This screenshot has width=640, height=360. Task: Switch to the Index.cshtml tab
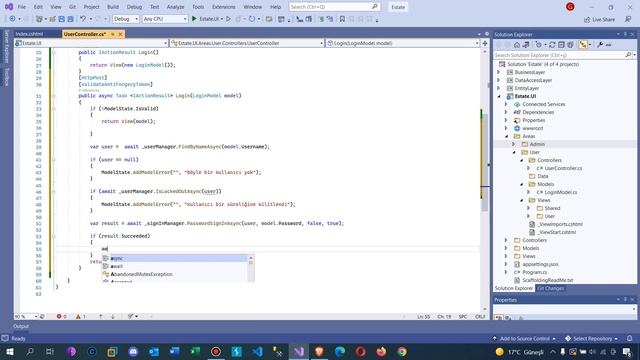click(29, 34)
